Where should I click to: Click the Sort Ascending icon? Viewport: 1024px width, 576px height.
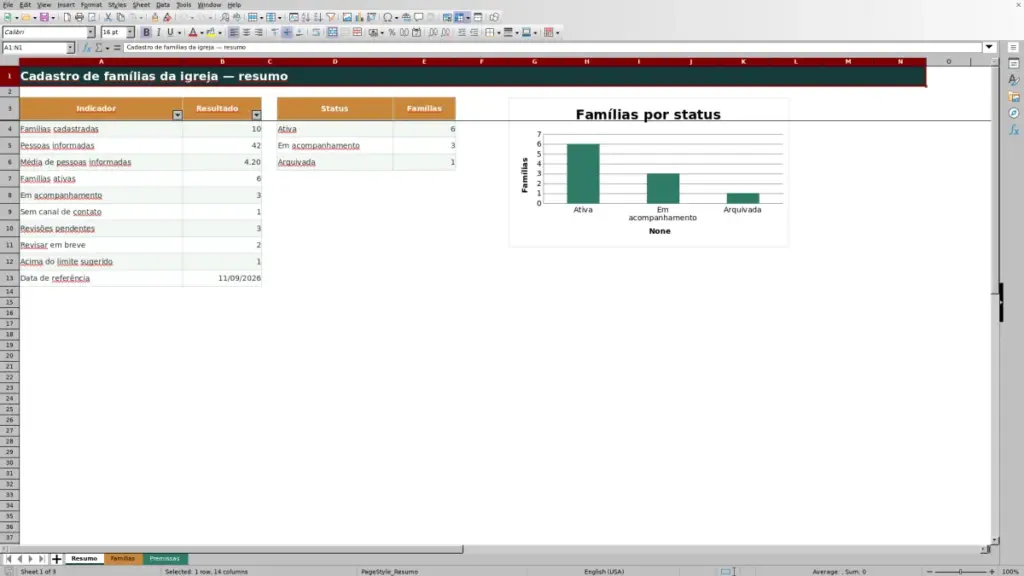(x=306, y=18)
